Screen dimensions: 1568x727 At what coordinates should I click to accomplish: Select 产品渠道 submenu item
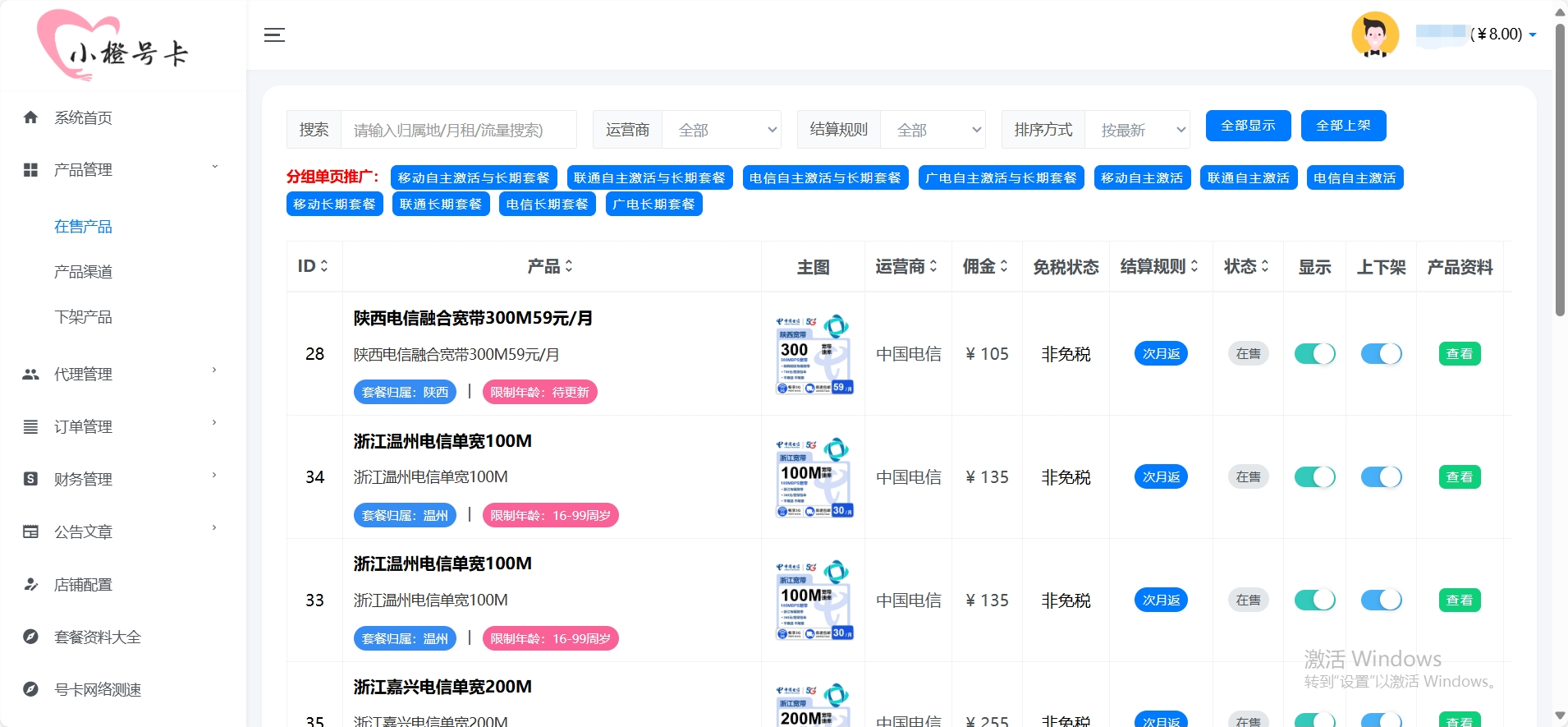83,272
